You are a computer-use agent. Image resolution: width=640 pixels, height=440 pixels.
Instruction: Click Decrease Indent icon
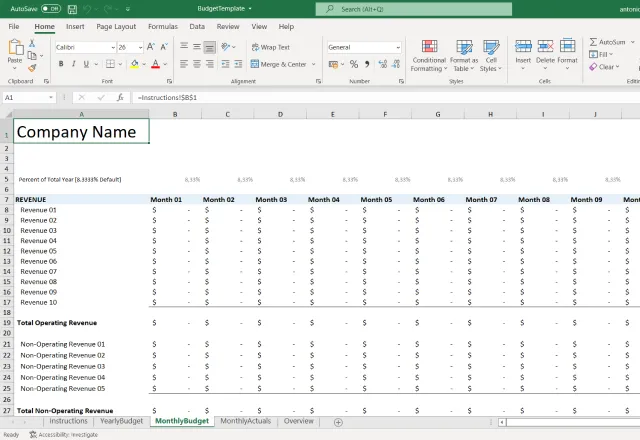[225, 64]
